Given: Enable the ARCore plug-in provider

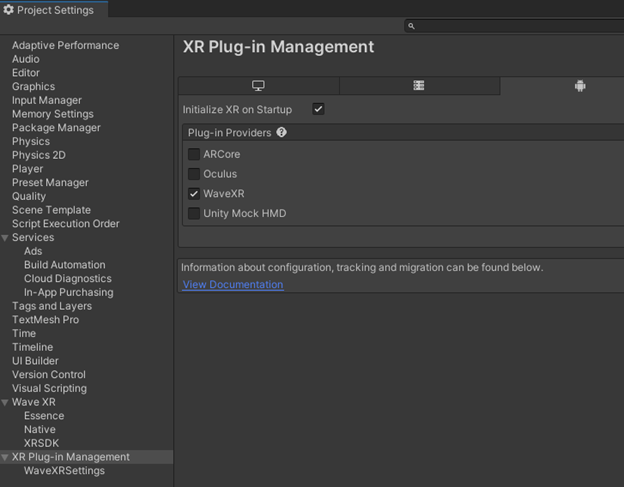Looking at the screenshot, I should [x=194, y=154].
